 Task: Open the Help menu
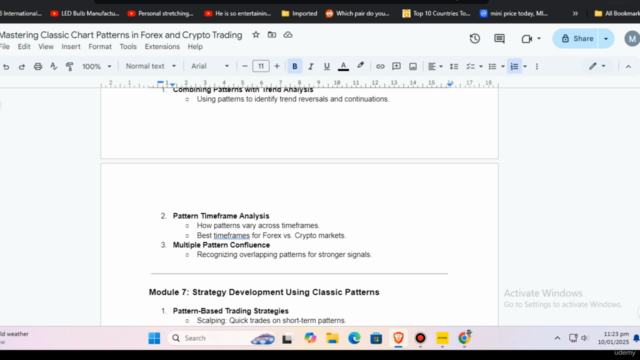coord(195,47)
